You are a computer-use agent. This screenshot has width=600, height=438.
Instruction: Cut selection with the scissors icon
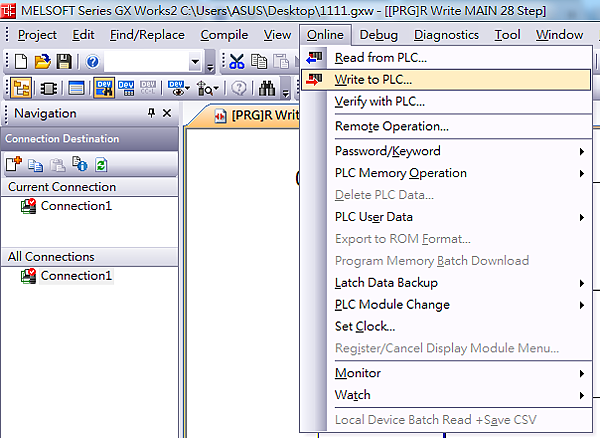tap(237, 62)
